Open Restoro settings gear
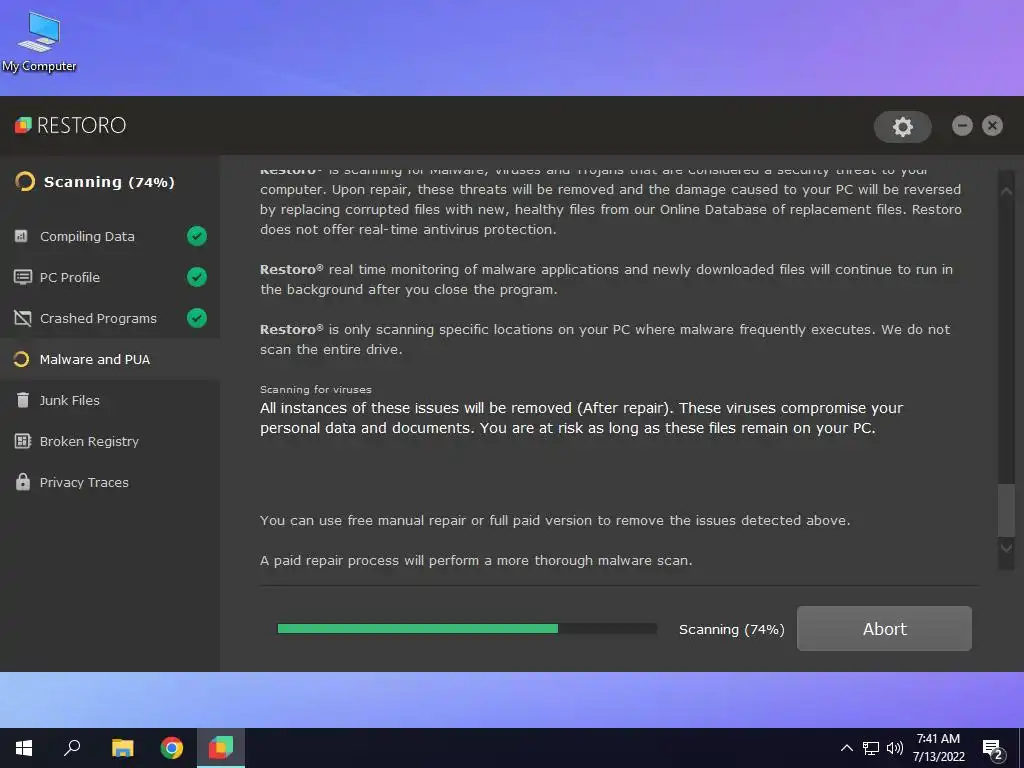Image resolution: width=1024 pixels, height=768 pixels. (903, 127)
